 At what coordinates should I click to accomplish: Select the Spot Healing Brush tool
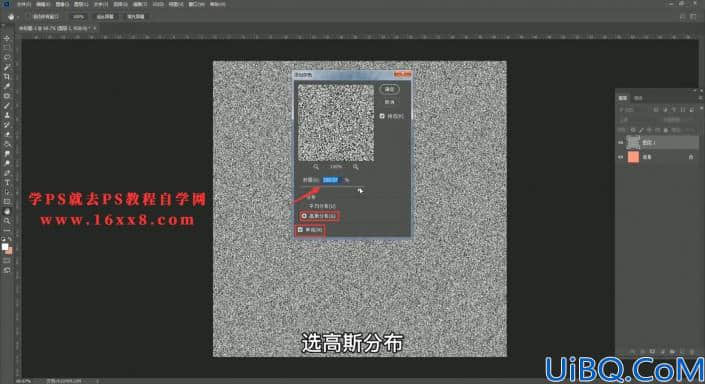click(7, 96)
